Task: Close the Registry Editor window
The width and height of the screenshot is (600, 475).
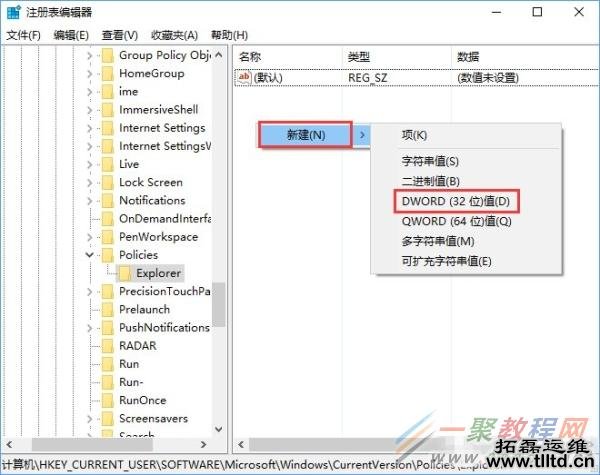Action: click(579, 12)
